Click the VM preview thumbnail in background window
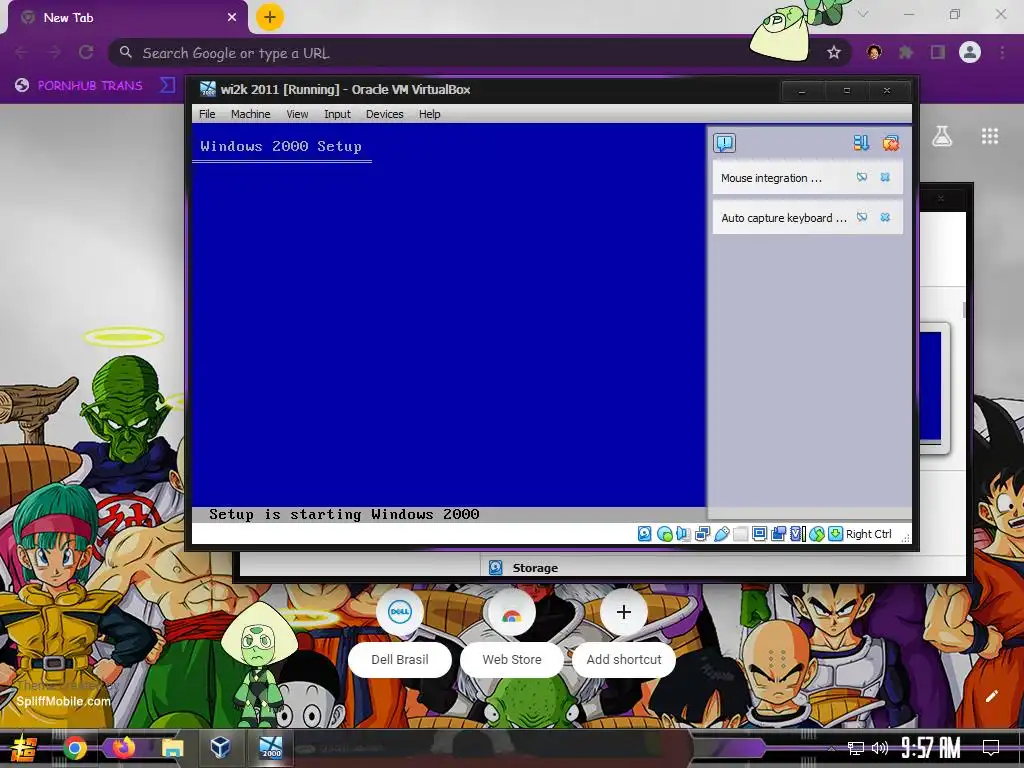This screenshot has height=768, width=1024. click(x=932, y=387)
